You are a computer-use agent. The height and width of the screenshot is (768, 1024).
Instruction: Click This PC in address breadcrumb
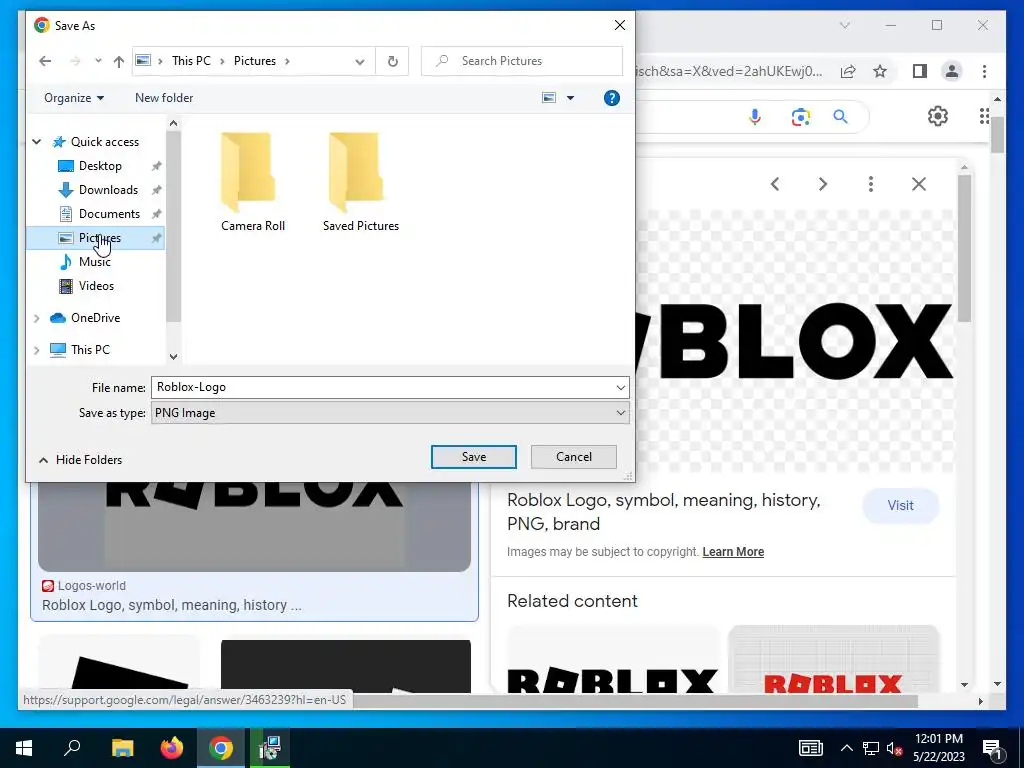(191, 61)
